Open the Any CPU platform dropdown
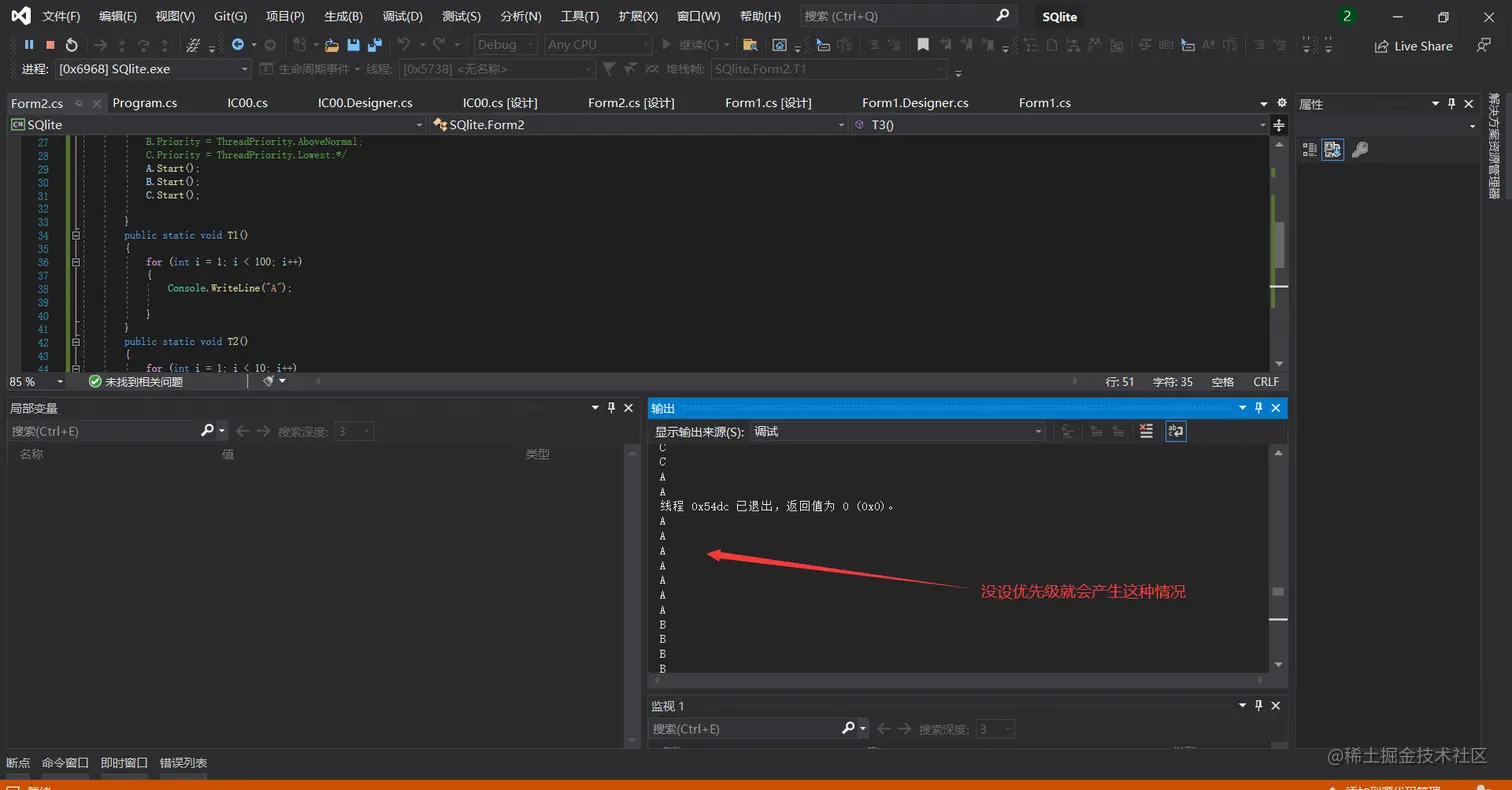Image resolution: width=1512 pixels, height=790 pixels. [598, 45]
